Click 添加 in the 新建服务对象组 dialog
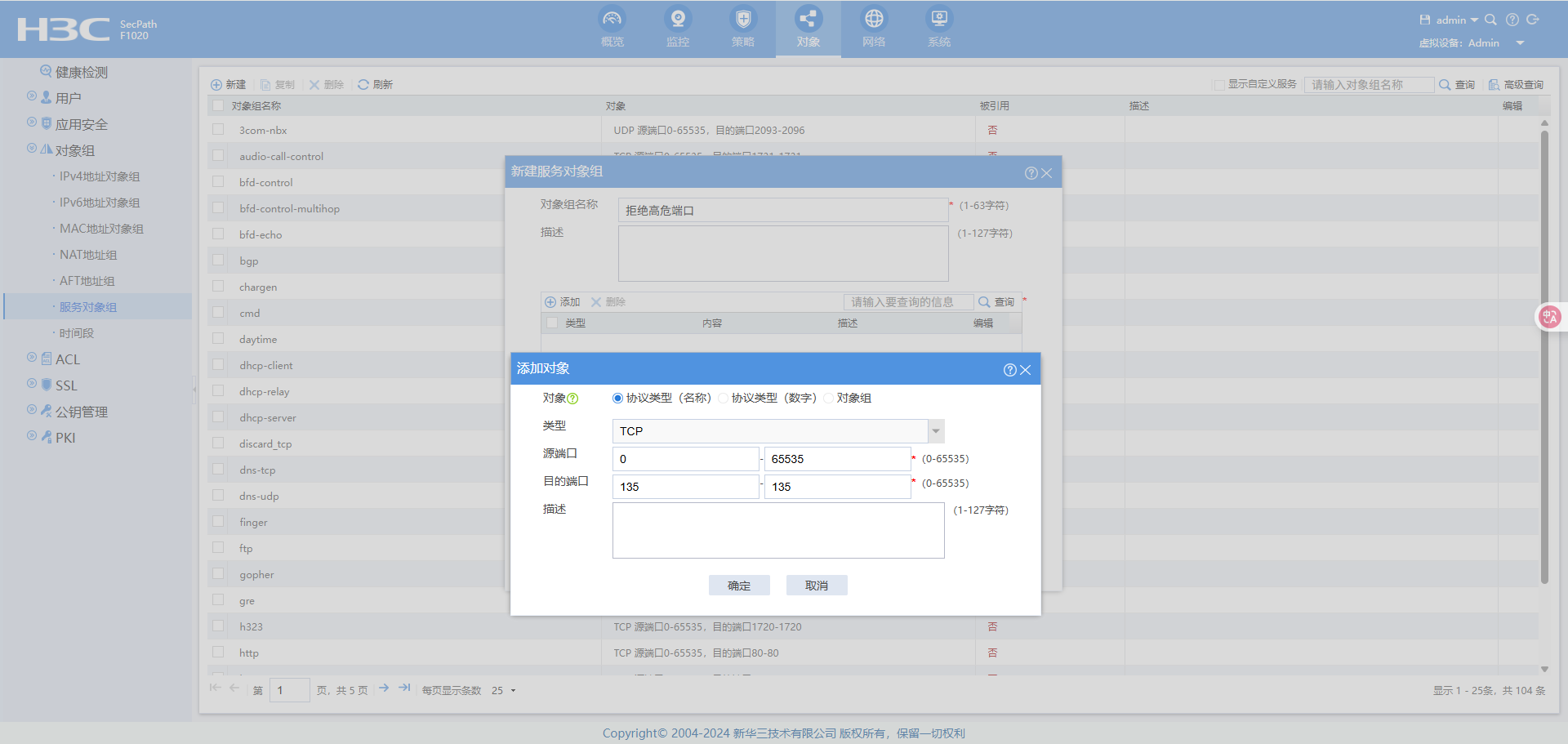 click(x=563, y=302)
